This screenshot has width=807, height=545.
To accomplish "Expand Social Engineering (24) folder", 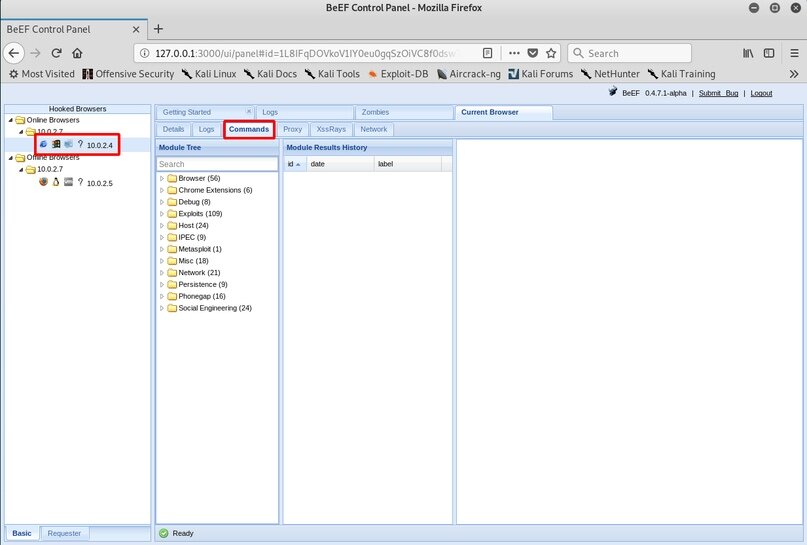I will coord(162,308).
